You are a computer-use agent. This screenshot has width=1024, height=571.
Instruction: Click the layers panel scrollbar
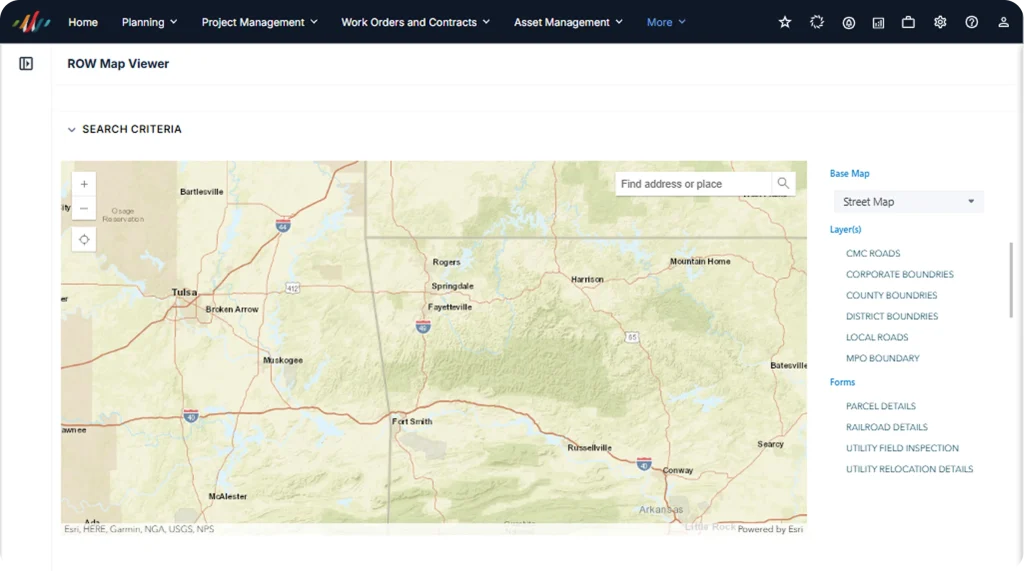coord(1011,280)
